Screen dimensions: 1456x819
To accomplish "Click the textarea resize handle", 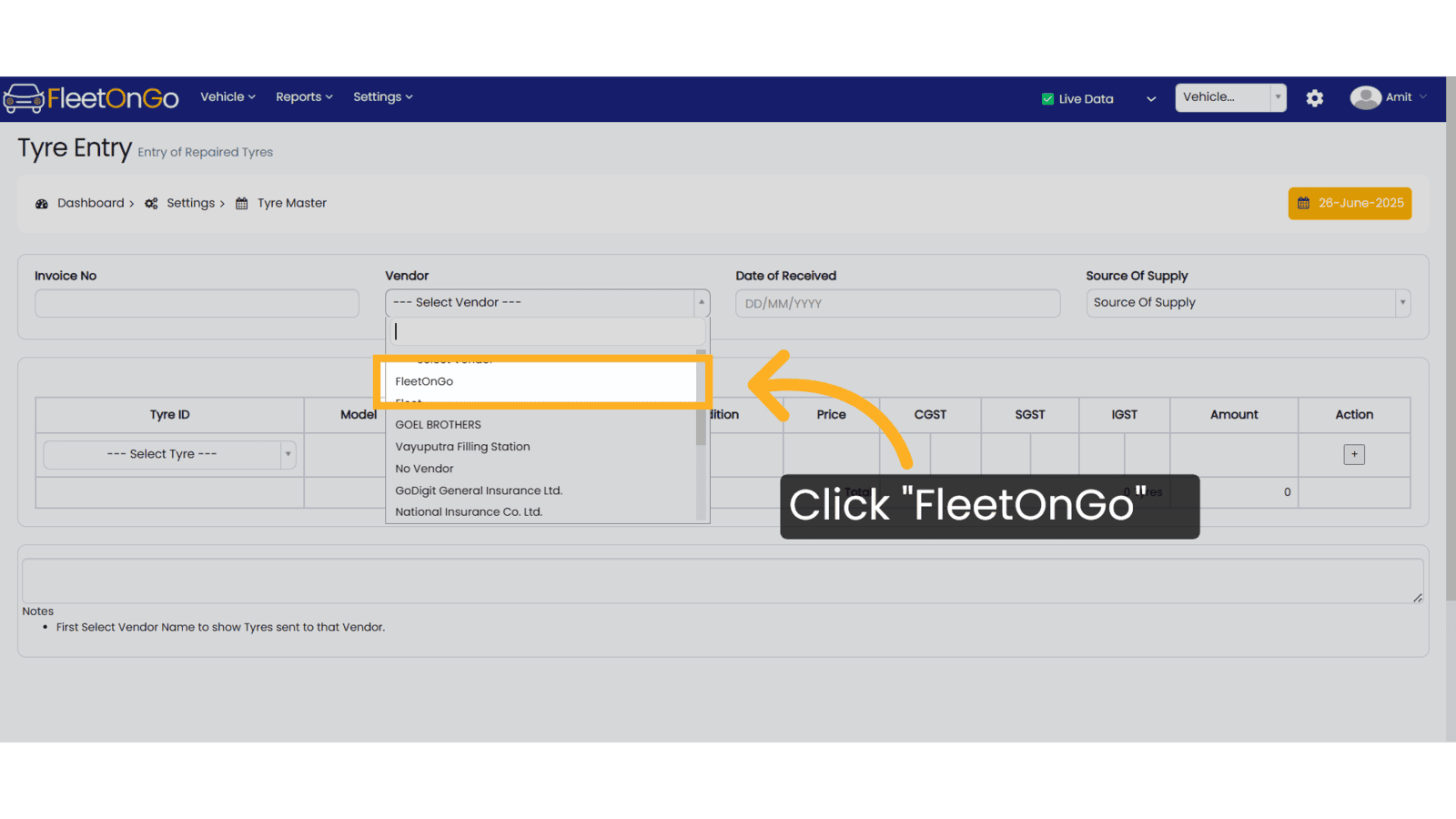I will pos(1418,598).
